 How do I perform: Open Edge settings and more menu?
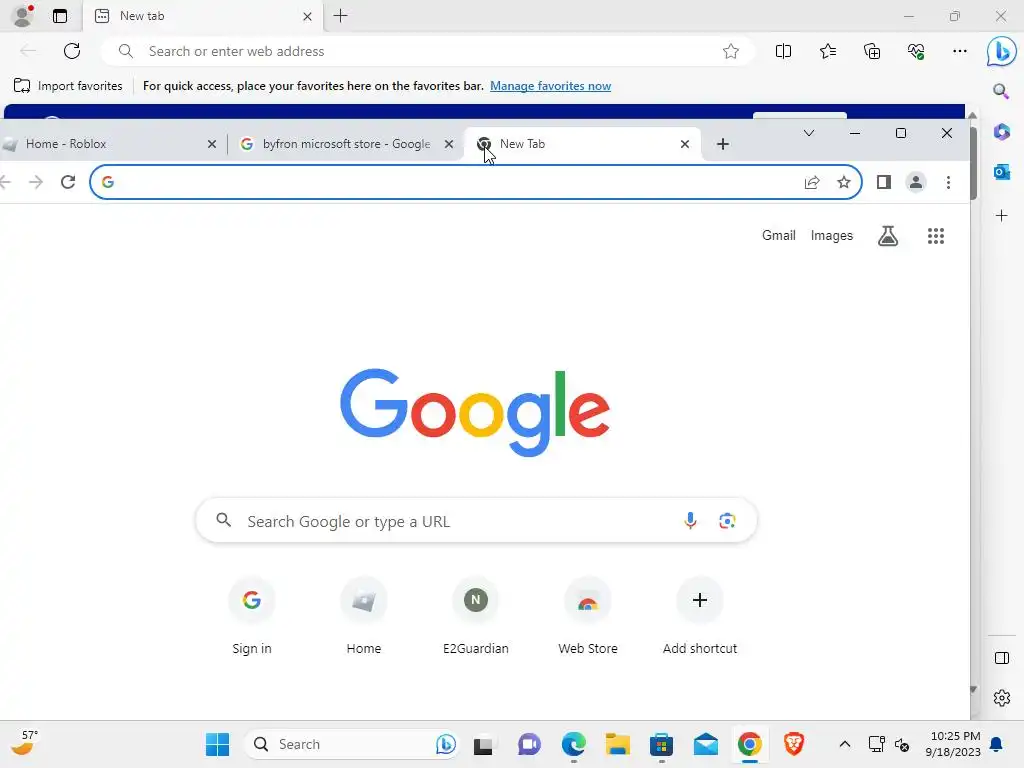(x=959, y=51)
